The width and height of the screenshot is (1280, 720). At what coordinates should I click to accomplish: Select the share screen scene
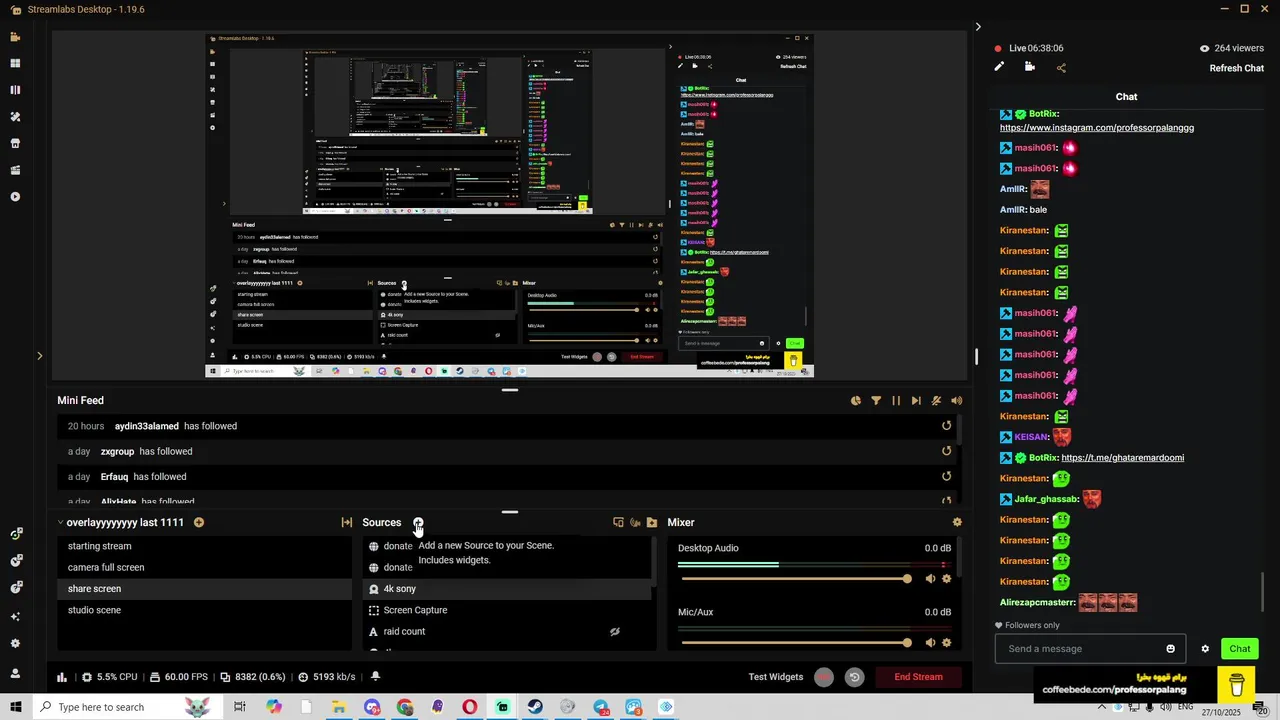[204, 589]
